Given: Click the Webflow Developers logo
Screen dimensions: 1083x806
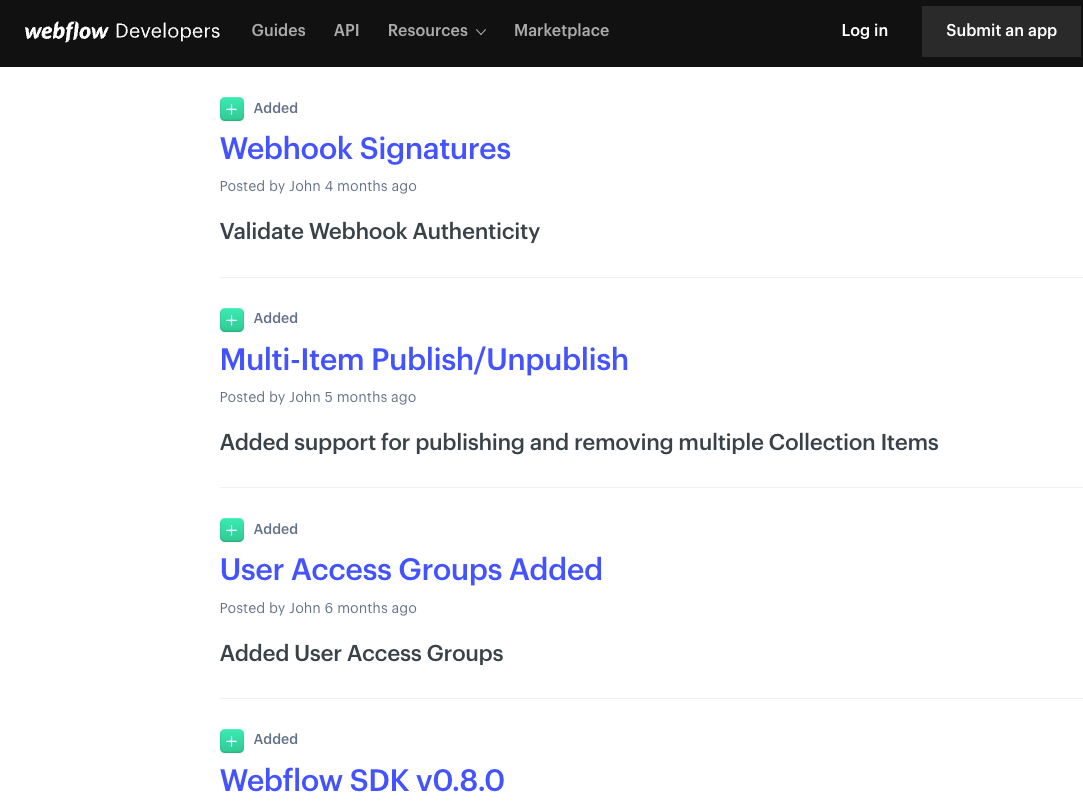Looking at the screenshot, I should [x=120, y=31].
